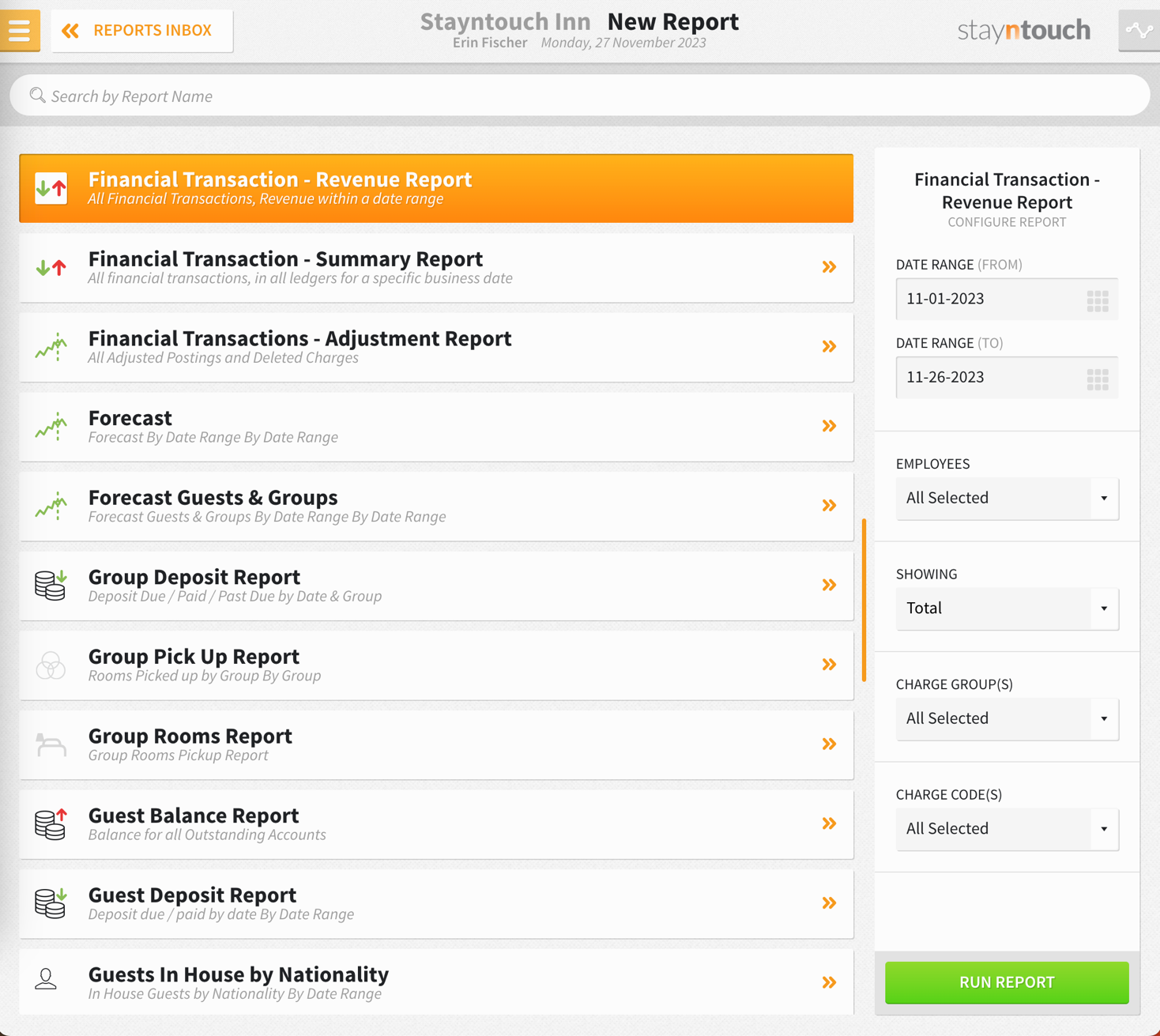Select Group Rooms Report title
Screen dimensions: 1160x1036
click(190, 736)
